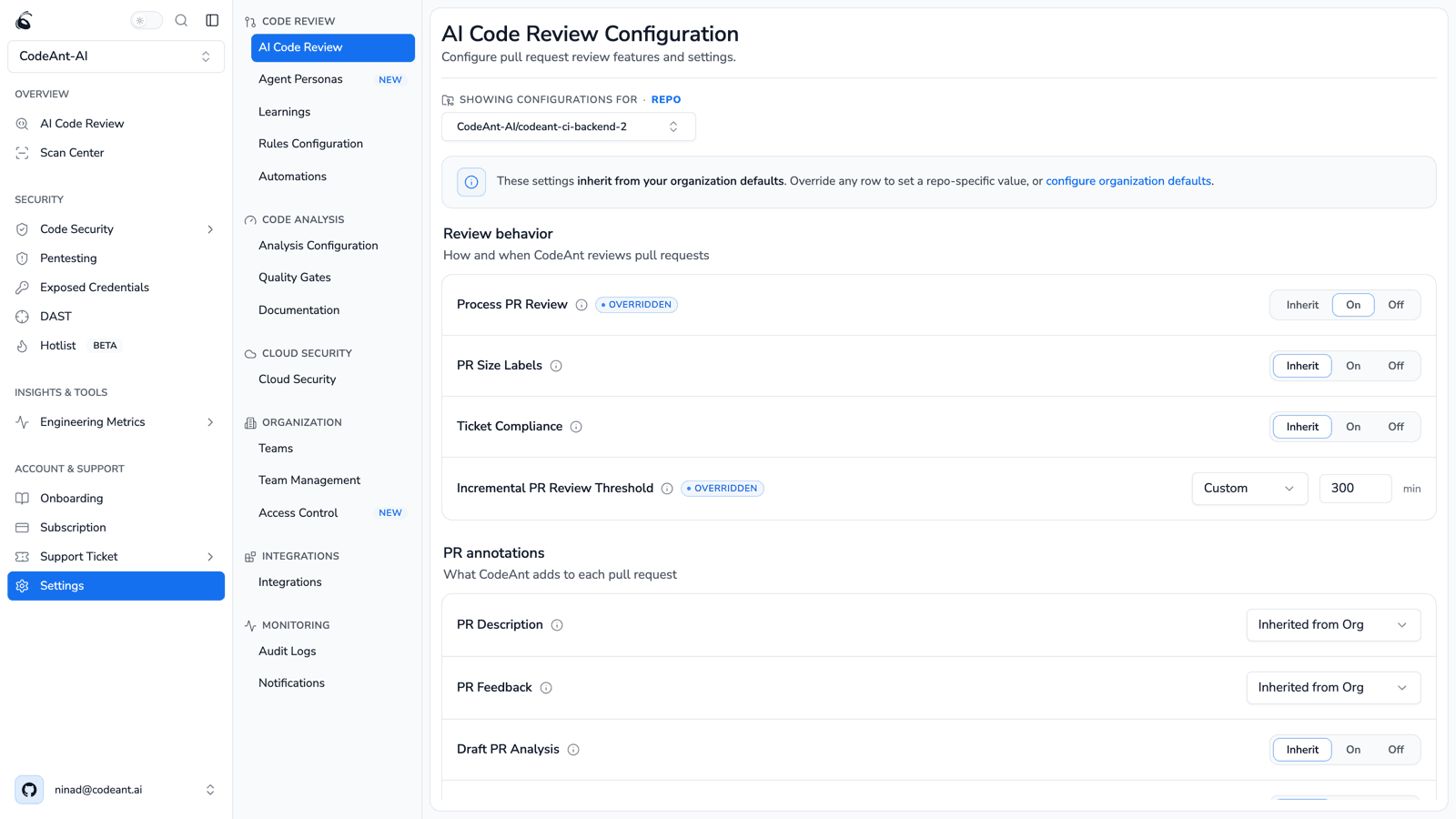This screenshot has width=1456, height=819.
Task: Follow the configure organization defaults link
Action: (x=1128, y=181)
